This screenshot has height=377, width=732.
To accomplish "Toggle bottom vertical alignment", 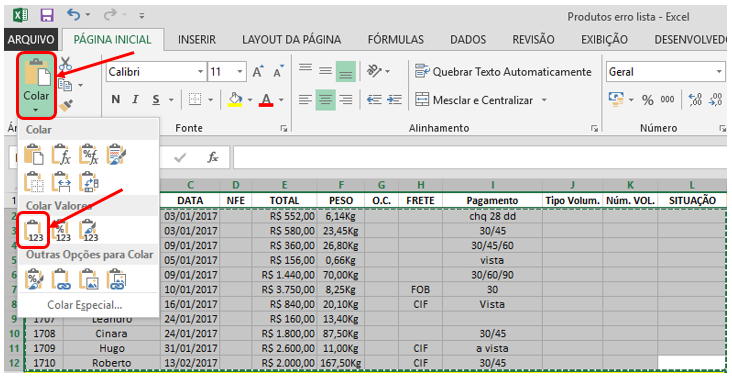I will tap(345, 71).
